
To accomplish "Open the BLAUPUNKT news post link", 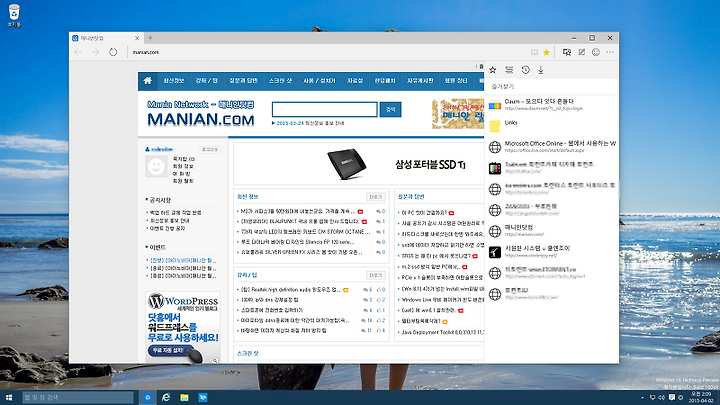I will click(x=300, y=222).
